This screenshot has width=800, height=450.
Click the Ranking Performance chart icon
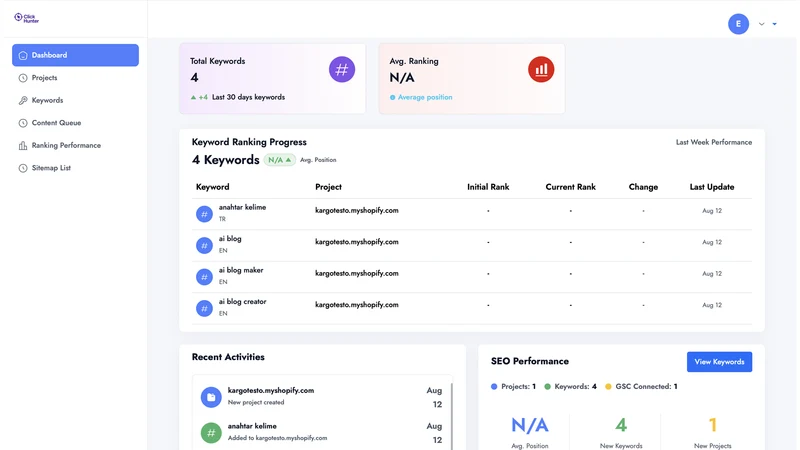[23, 145]
